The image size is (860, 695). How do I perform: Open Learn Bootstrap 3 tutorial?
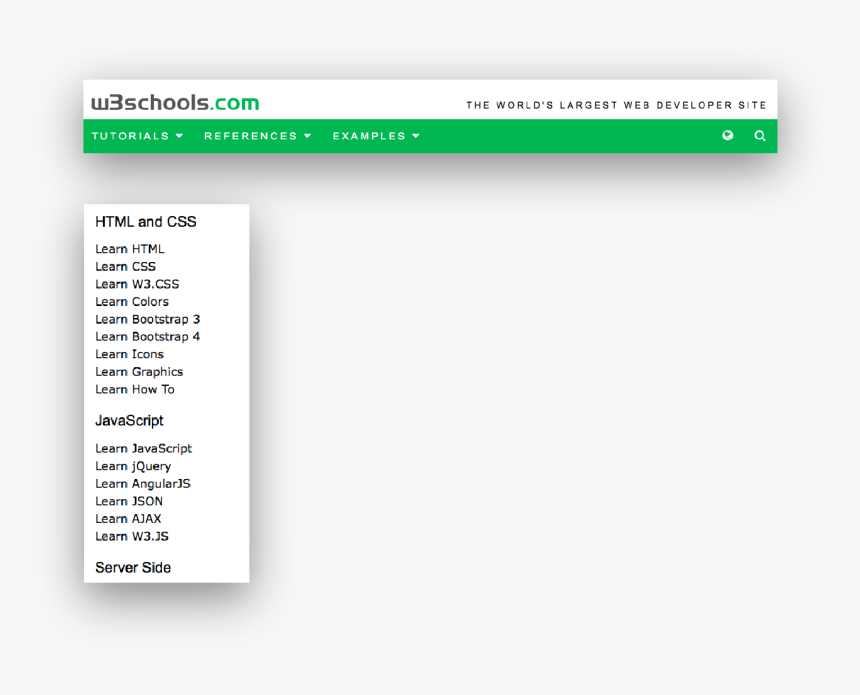coord(148,319)
